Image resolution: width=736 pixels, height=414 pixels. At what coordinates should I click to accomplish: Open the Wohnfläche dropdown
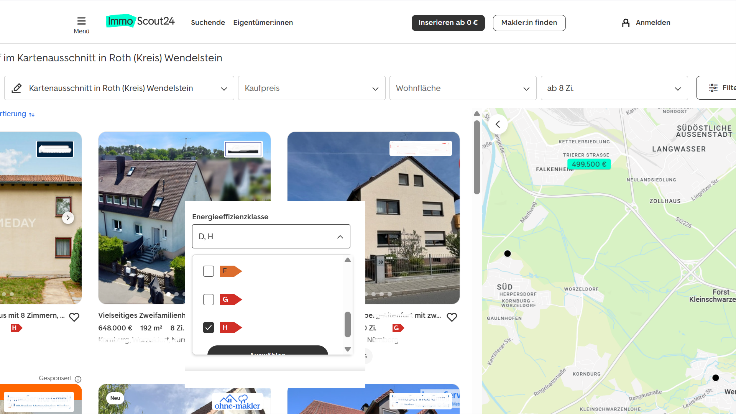tap(460, 88)
